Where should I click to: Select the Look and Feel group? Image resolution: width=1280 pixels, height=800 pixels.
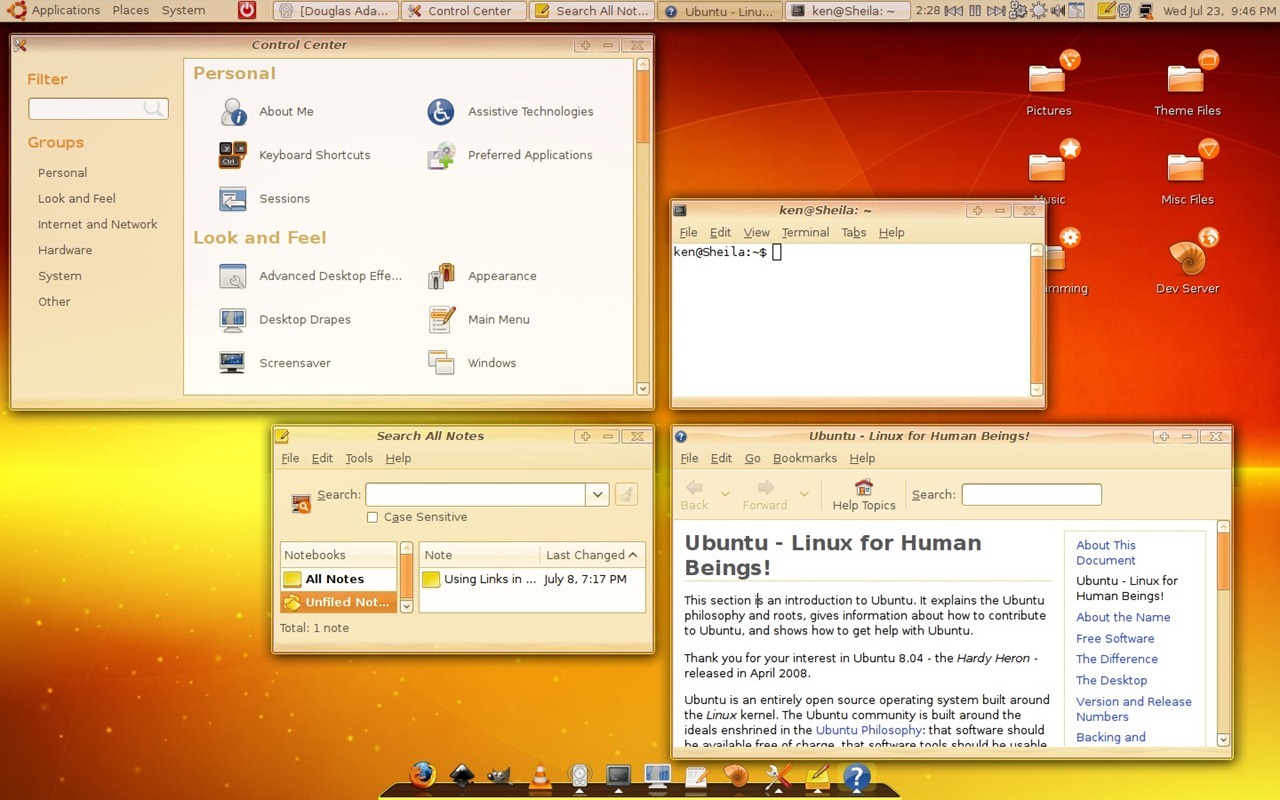77,199
